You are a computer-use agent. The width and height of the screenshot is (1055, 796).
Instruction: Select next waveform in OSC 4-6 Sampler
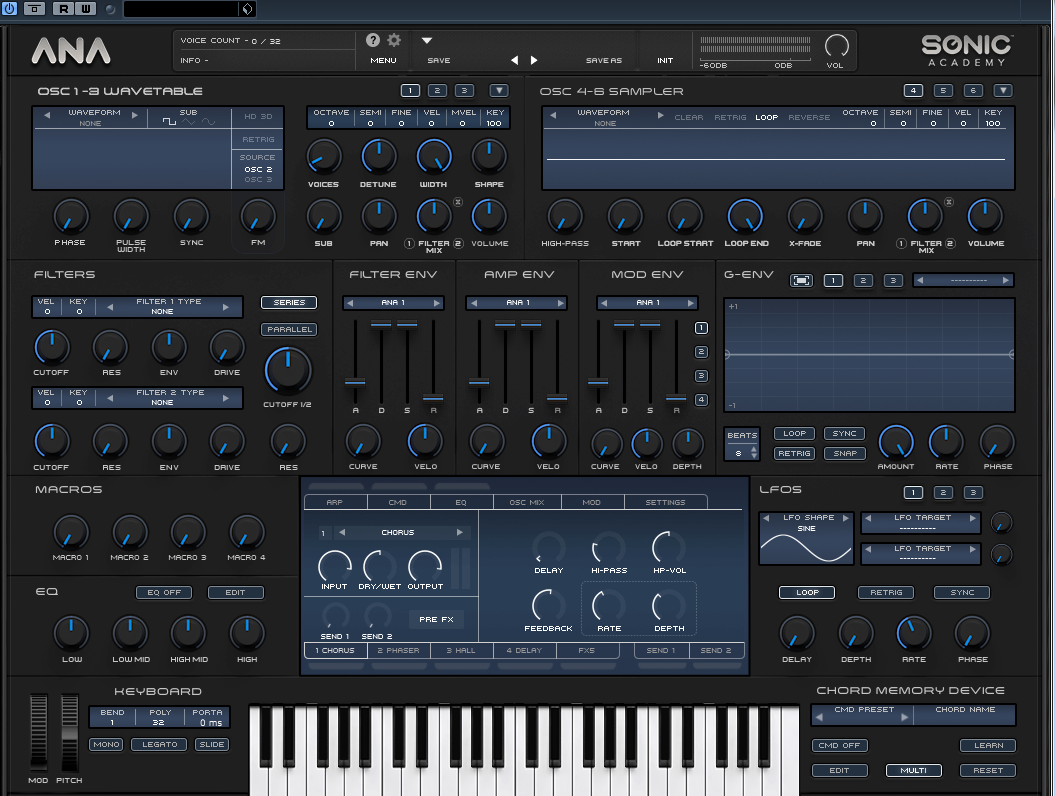point(661,115)
